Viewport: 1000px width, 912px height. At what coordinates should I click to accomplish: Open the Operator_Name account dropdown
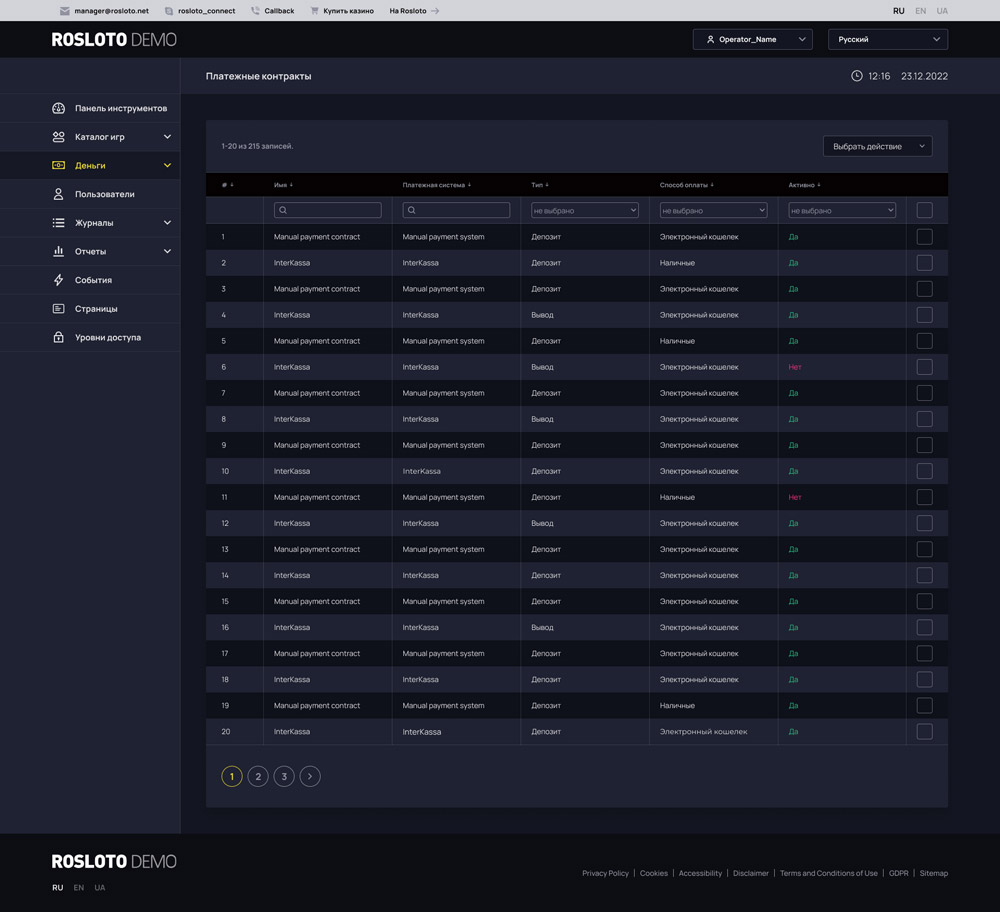[752, 39]
